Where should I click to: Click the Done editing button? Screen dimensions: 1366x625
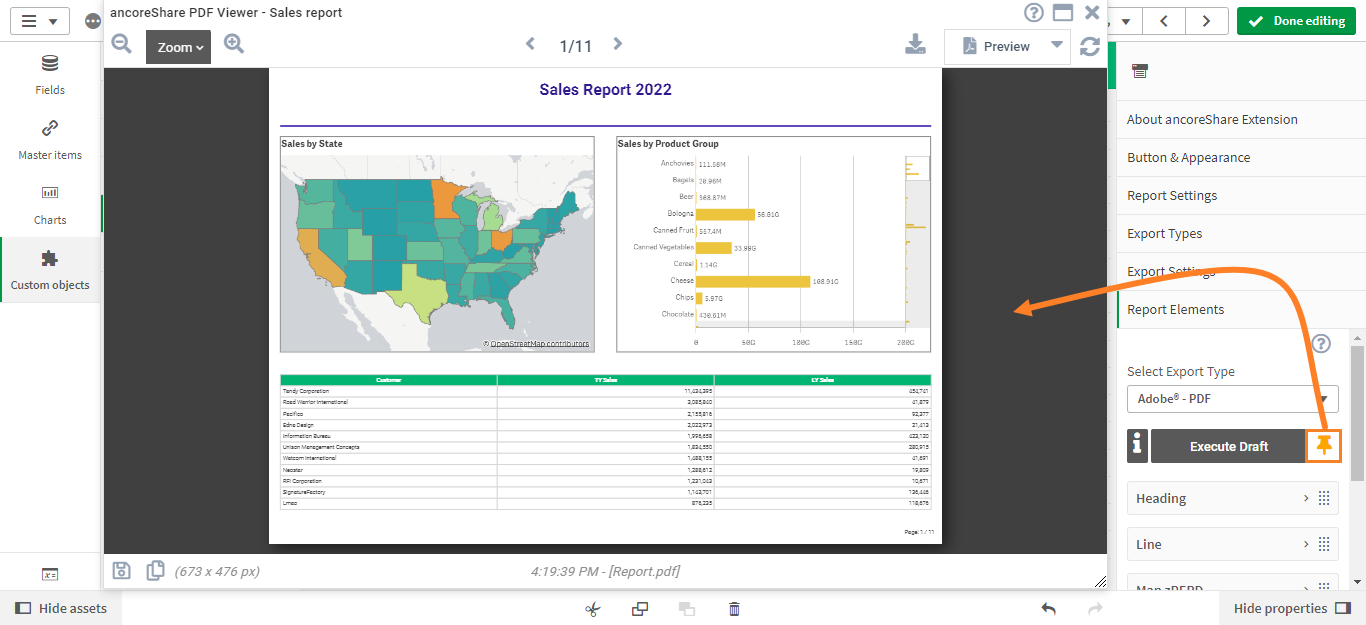click(x=1296, y=21)
